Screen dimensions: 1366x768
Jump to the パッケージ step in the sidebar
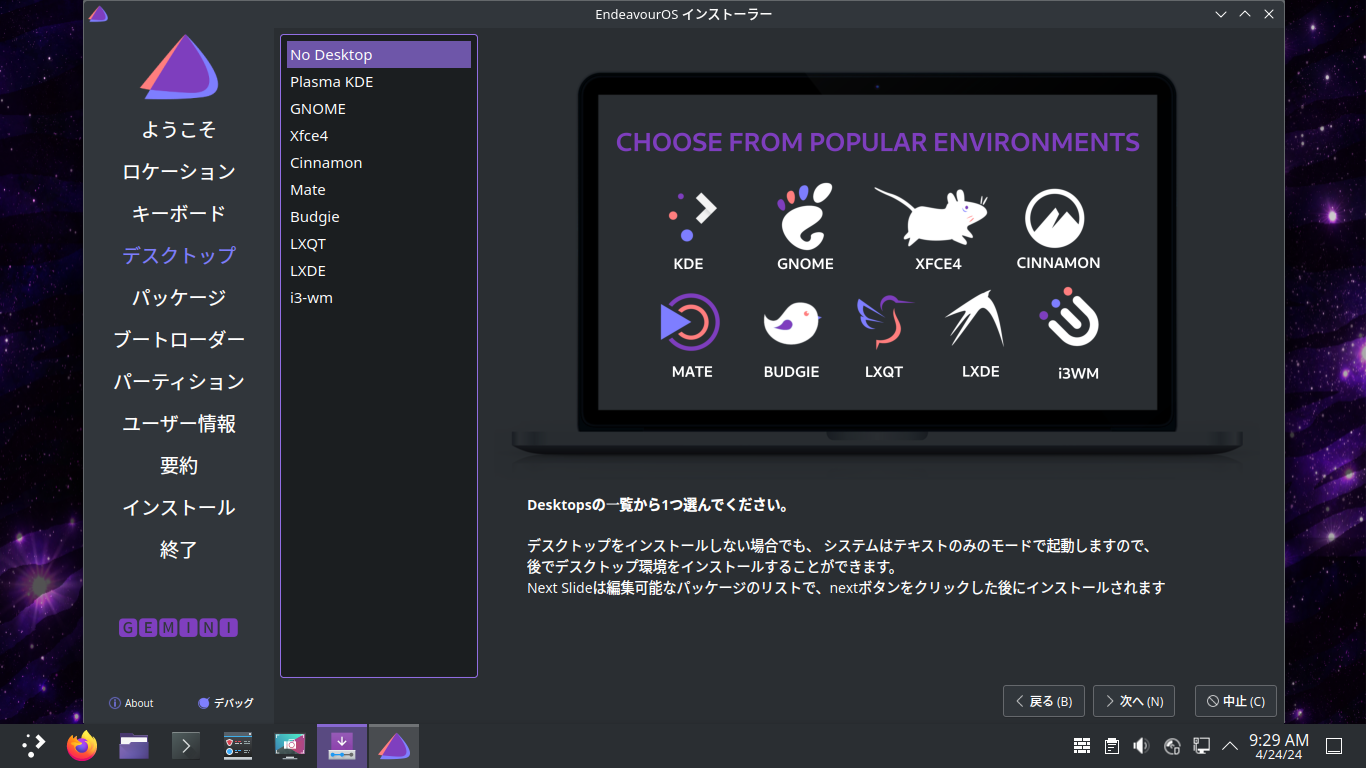(179, 298)
